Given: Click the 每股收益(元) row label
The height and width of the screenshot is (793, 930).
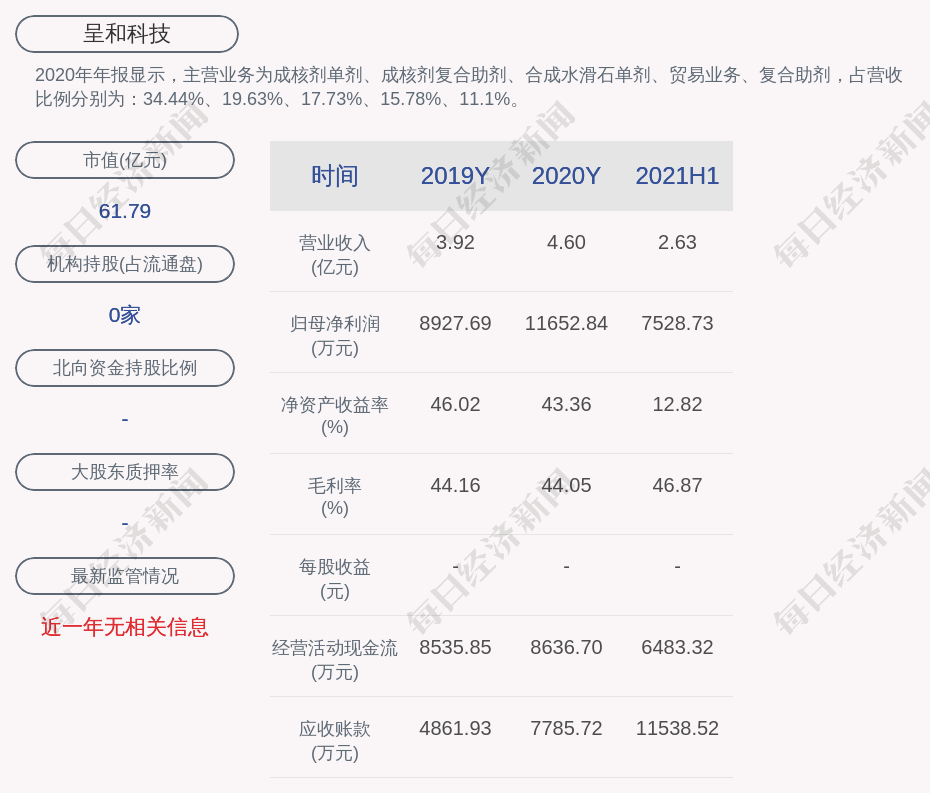Looking at the screenshot, I should point(335,579).
